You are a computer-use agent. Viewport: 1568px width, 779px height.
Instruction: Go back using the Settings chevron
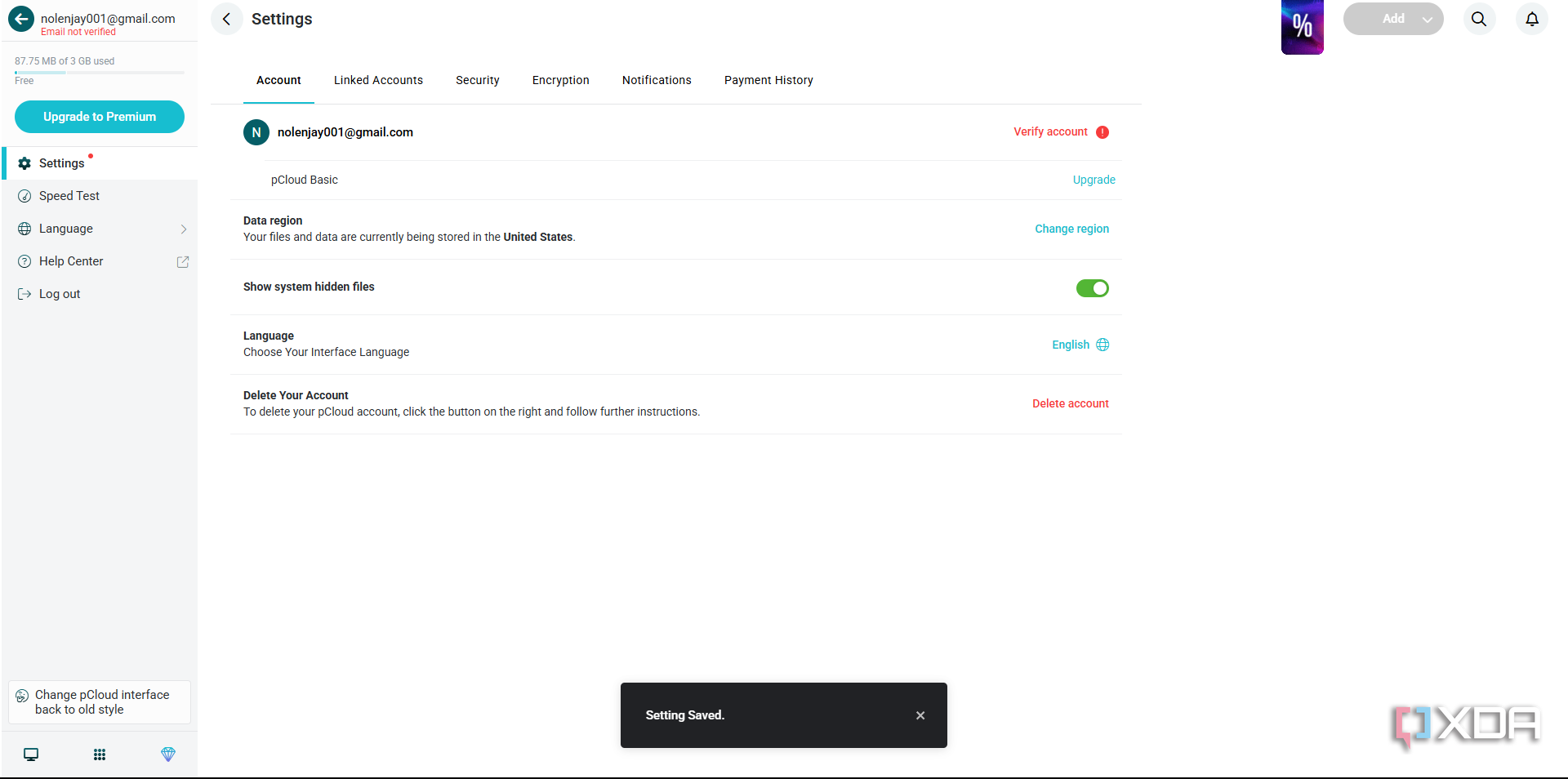[227, 19]
